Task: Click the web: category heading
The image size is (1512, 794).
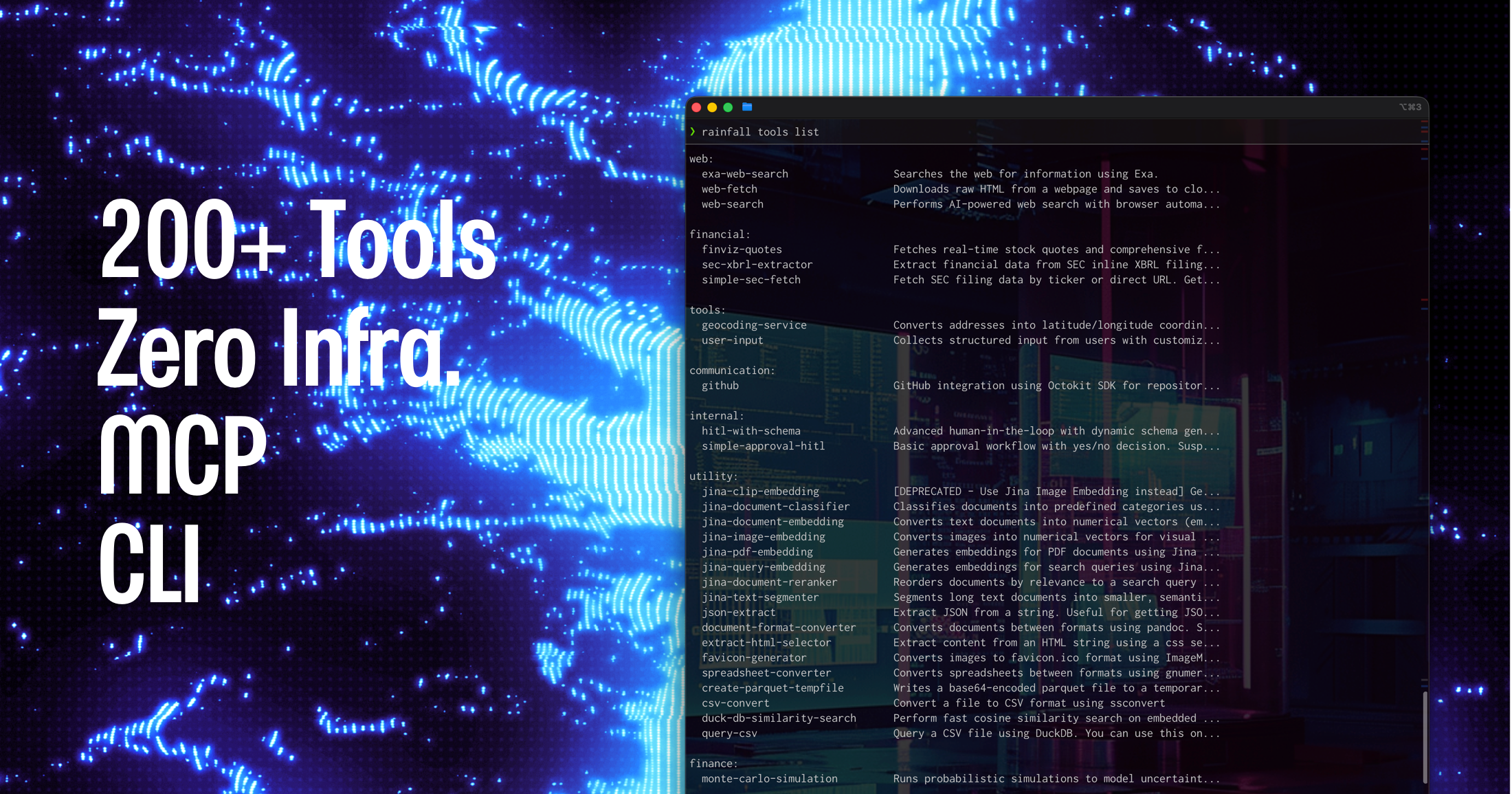Action: tap(702, 158)
